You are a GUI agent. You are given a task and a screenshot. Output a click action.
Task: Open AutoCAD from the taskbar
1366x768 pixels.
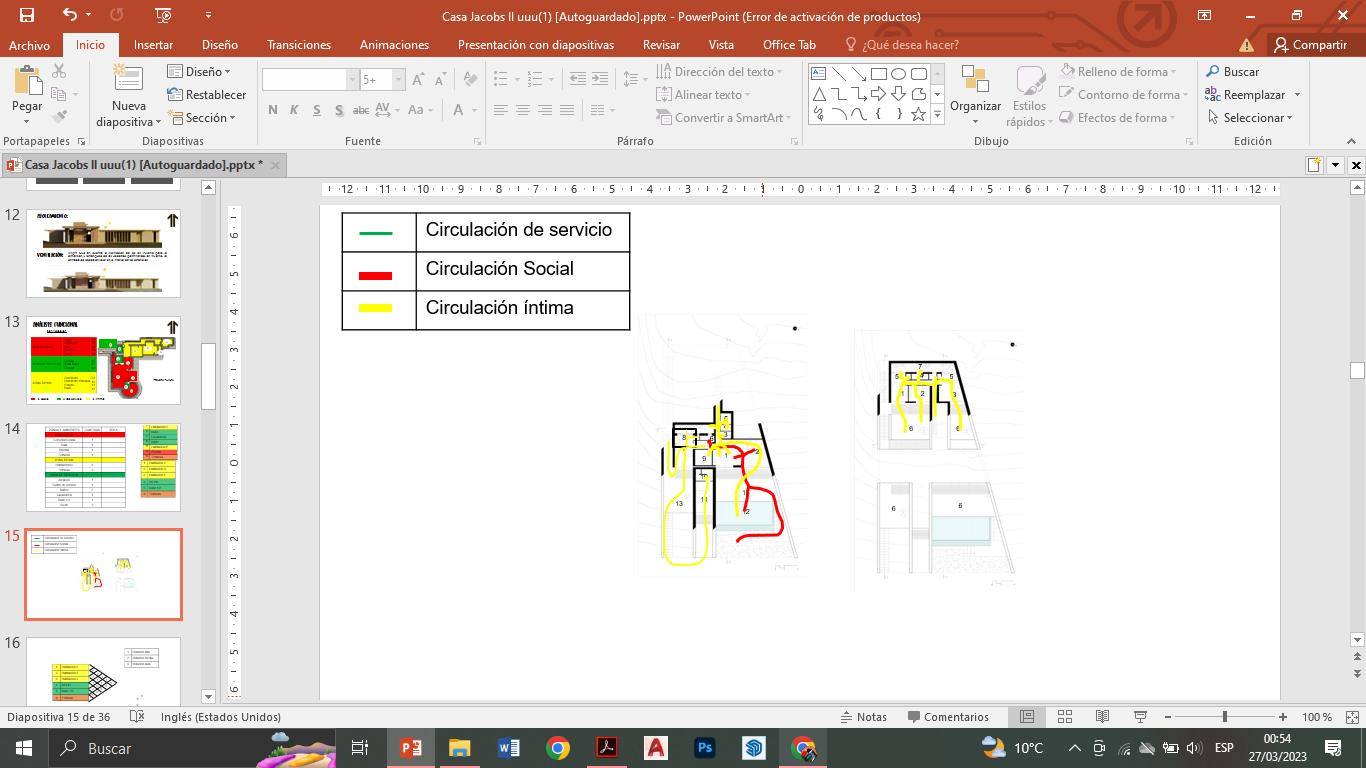pyautogui.click(x=656, y=748)
